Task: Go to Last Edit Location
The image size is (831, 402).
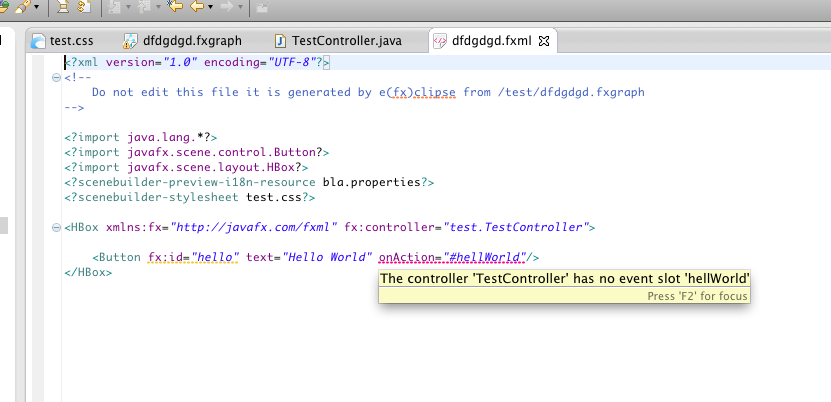Action: pos(176,7)
